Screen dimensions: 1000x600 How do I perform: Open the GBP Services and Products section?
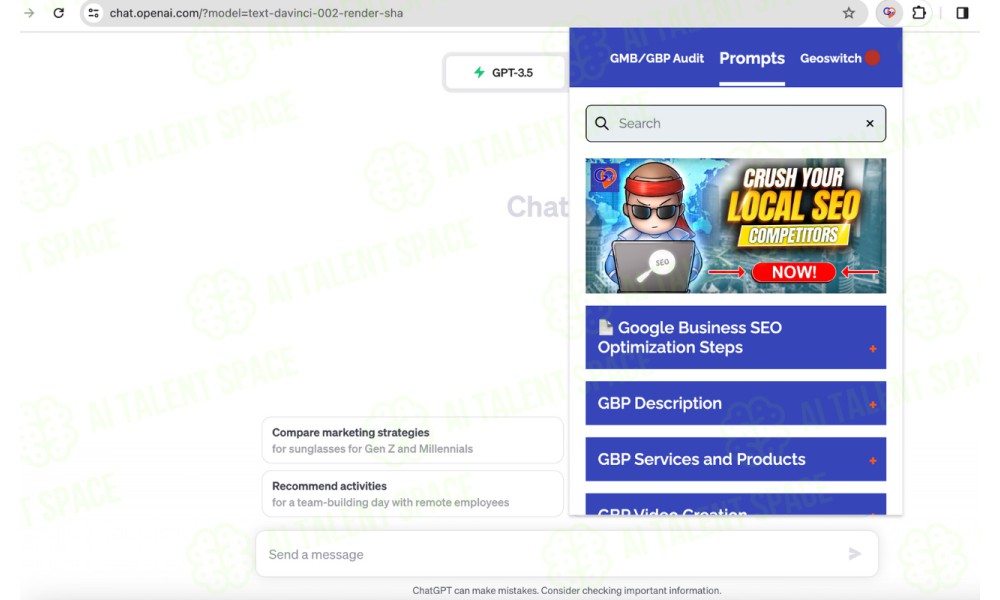click(735, 459)
